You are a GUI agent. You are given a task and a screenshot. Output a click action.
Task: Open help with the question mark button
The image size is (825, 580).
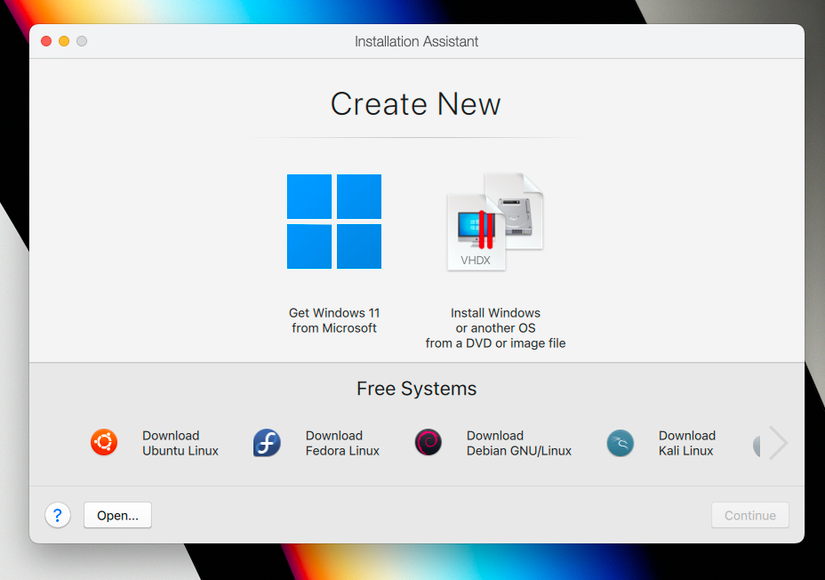pyautogui.click(x=57, y=515)
